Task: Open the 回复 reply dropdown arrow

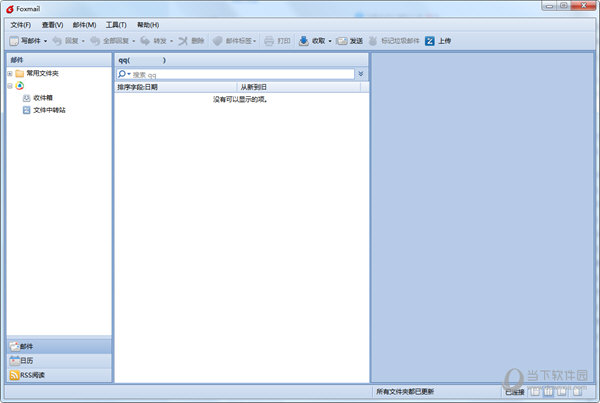Action: (83, 41)
